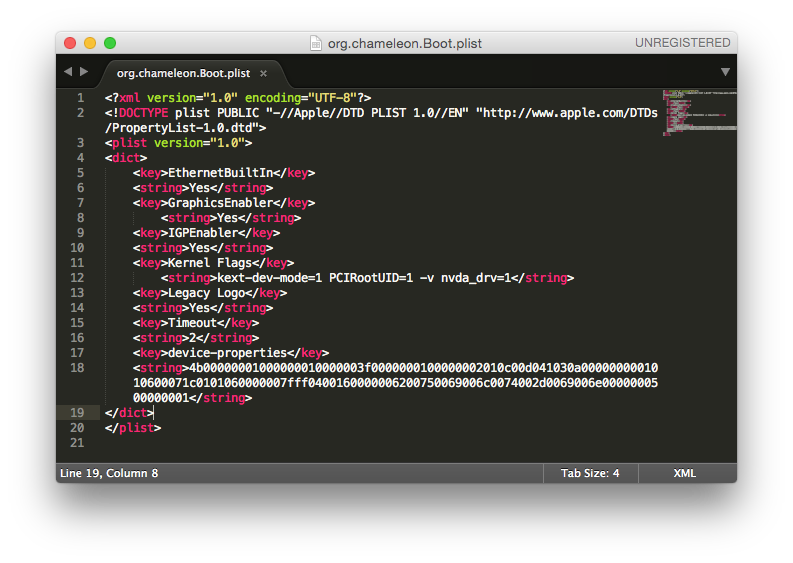This screenshot has width=793, height=563.
Task: Click the minimap code preview
Action: tap(699, 113)
